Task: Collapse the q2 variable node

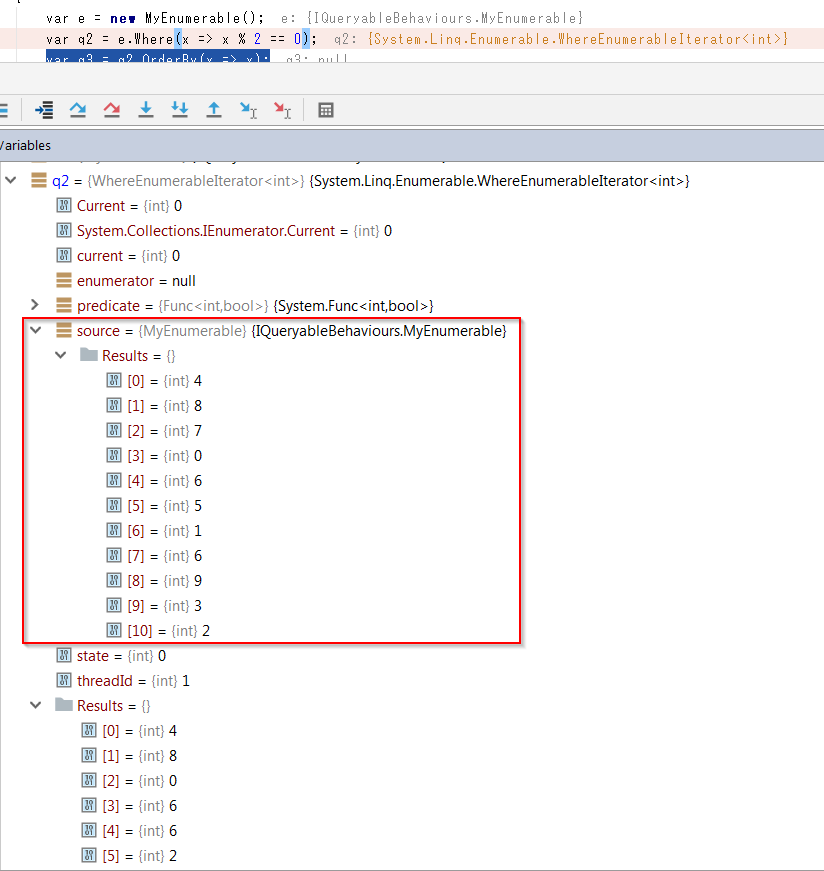Action: coord(10,181)
